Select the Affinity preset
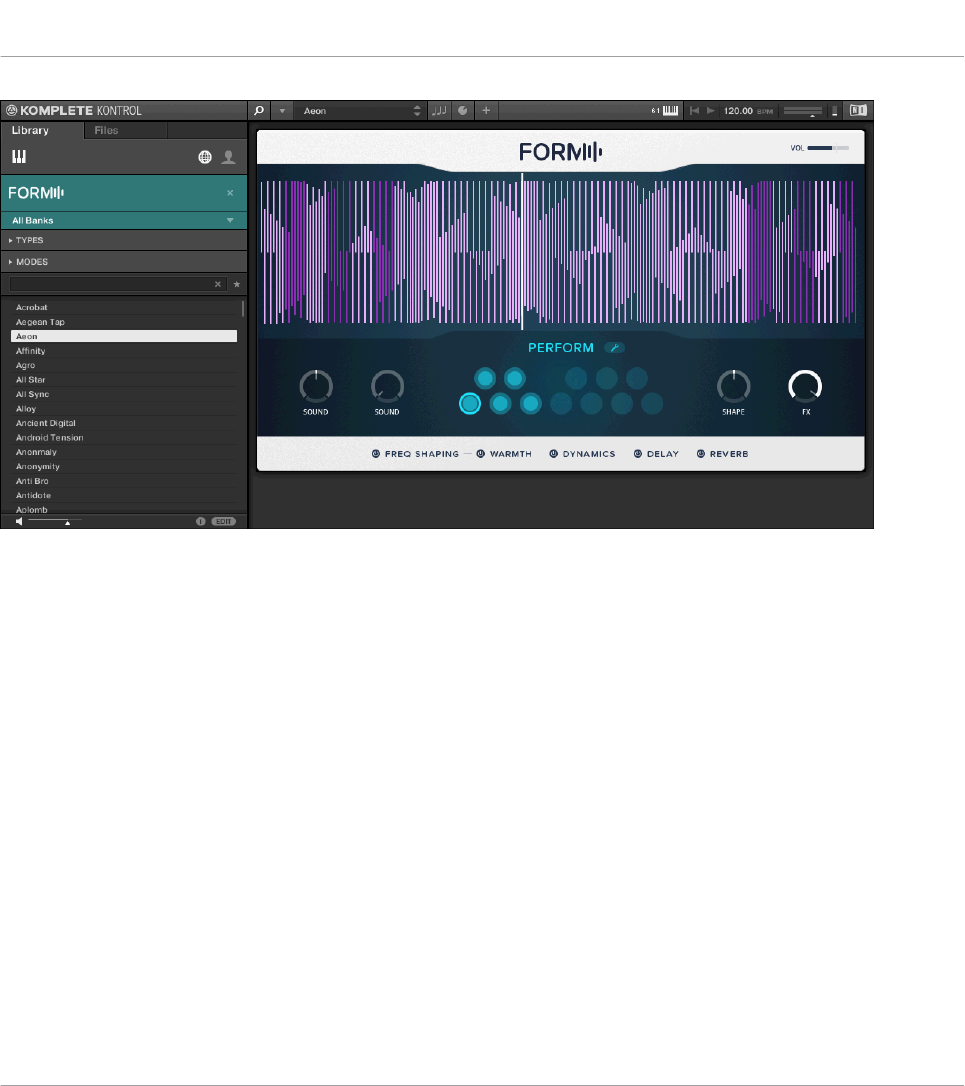This screenshot has width=965, height=1086. (124, 351)
